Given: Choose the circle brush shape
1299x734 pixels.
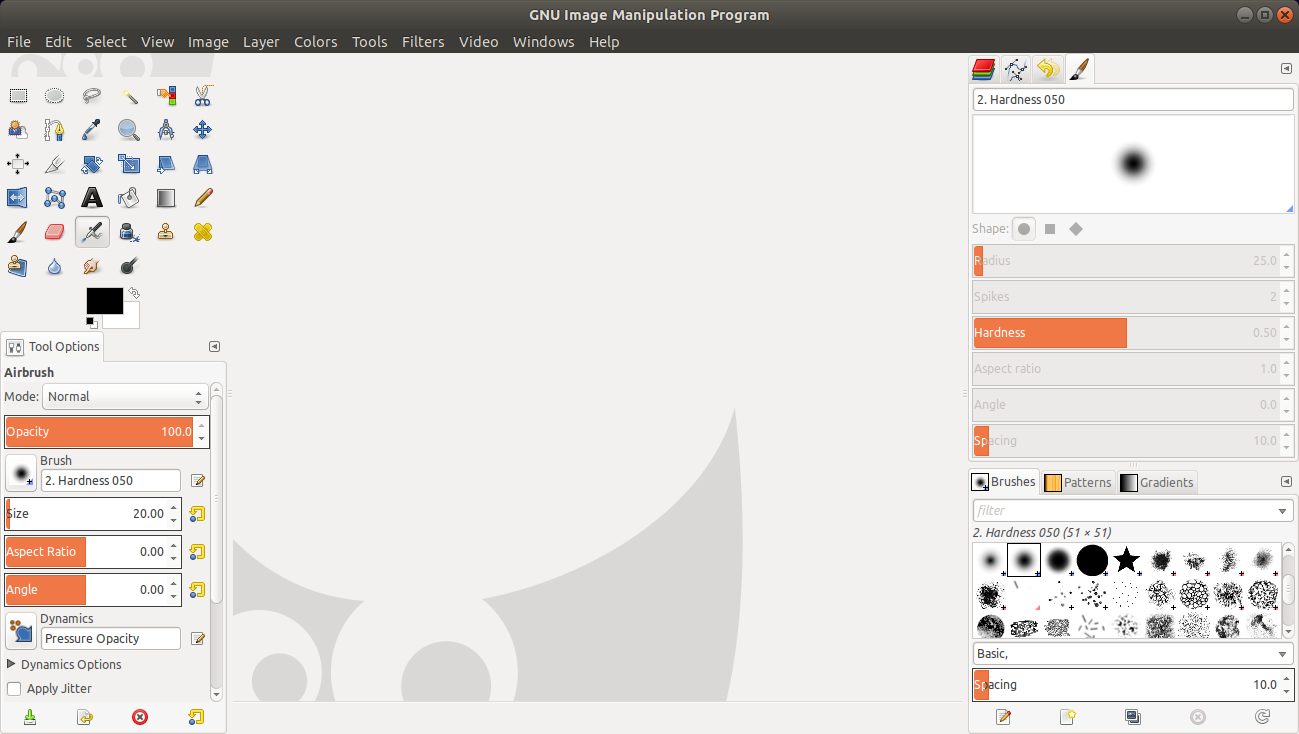Looking at the screenshot, I should tap(1024, 229).
